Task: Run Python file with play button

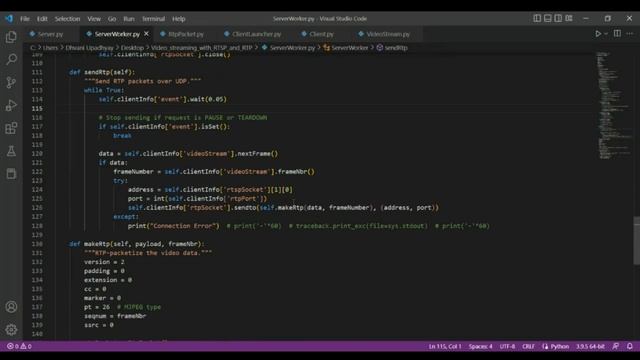Action: (598, 34)
